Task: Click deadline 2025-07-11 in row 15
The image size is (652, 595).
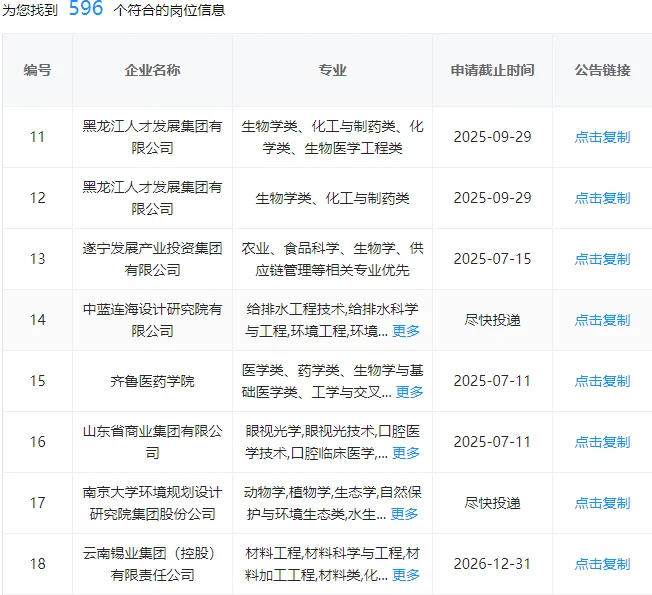Action: click(492, 381)
